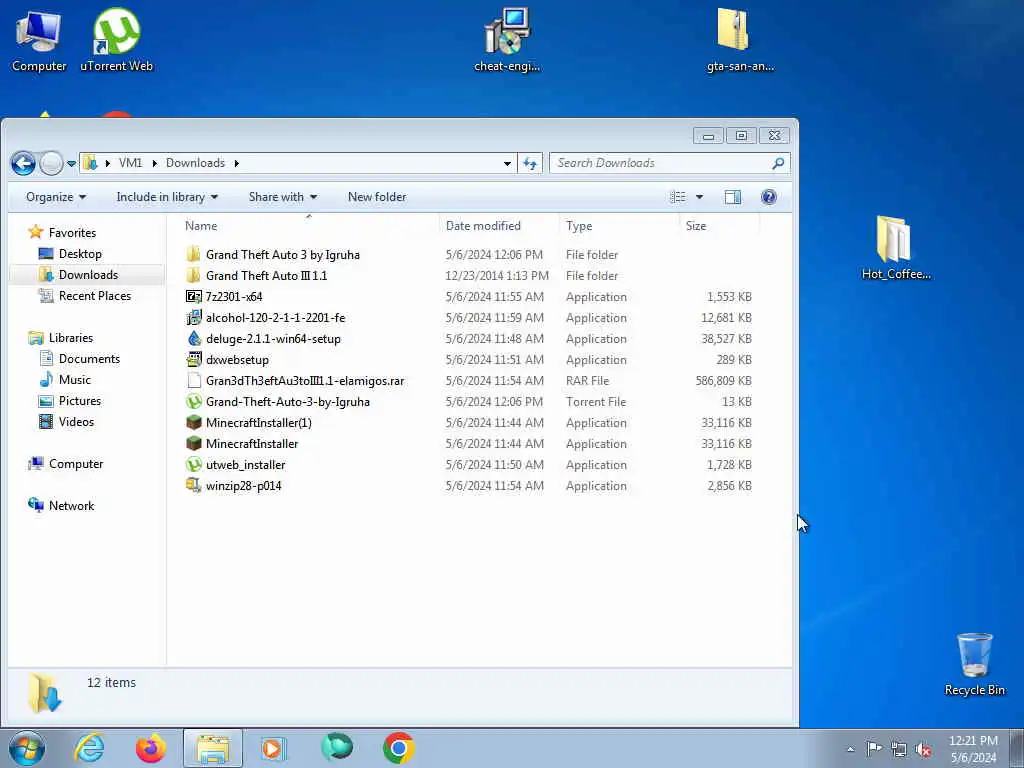Viewport: 1024px width, 768px height.
Task: Click the VM1 breadcrumb segment
Action: 131,163
